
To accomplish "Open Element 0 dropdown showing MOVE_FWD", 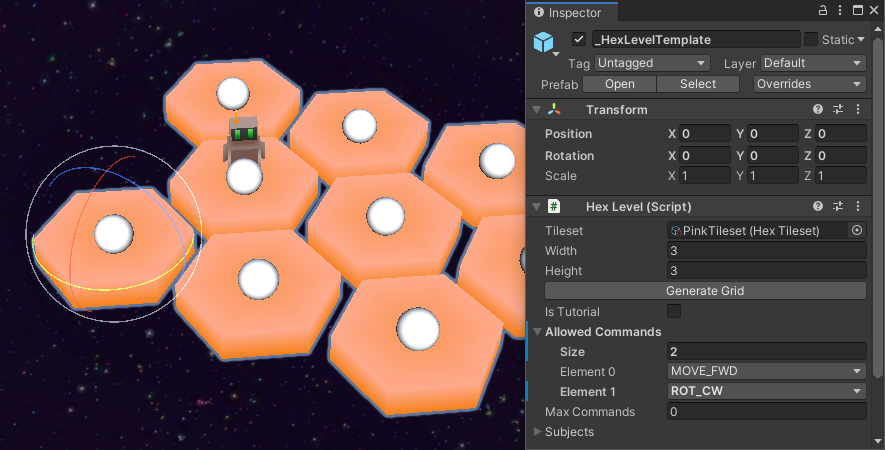I will [766, 371].
